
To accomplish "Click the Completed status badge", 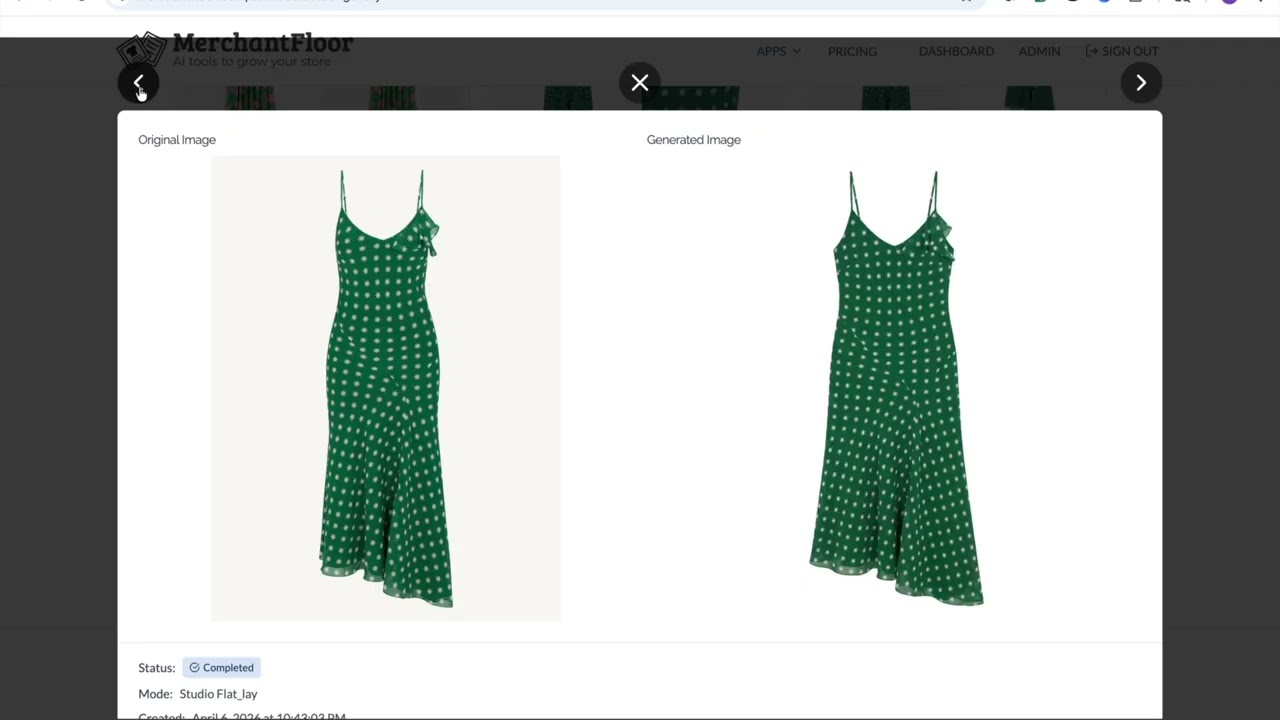I will pyautogui.click(x=221, y=667).
